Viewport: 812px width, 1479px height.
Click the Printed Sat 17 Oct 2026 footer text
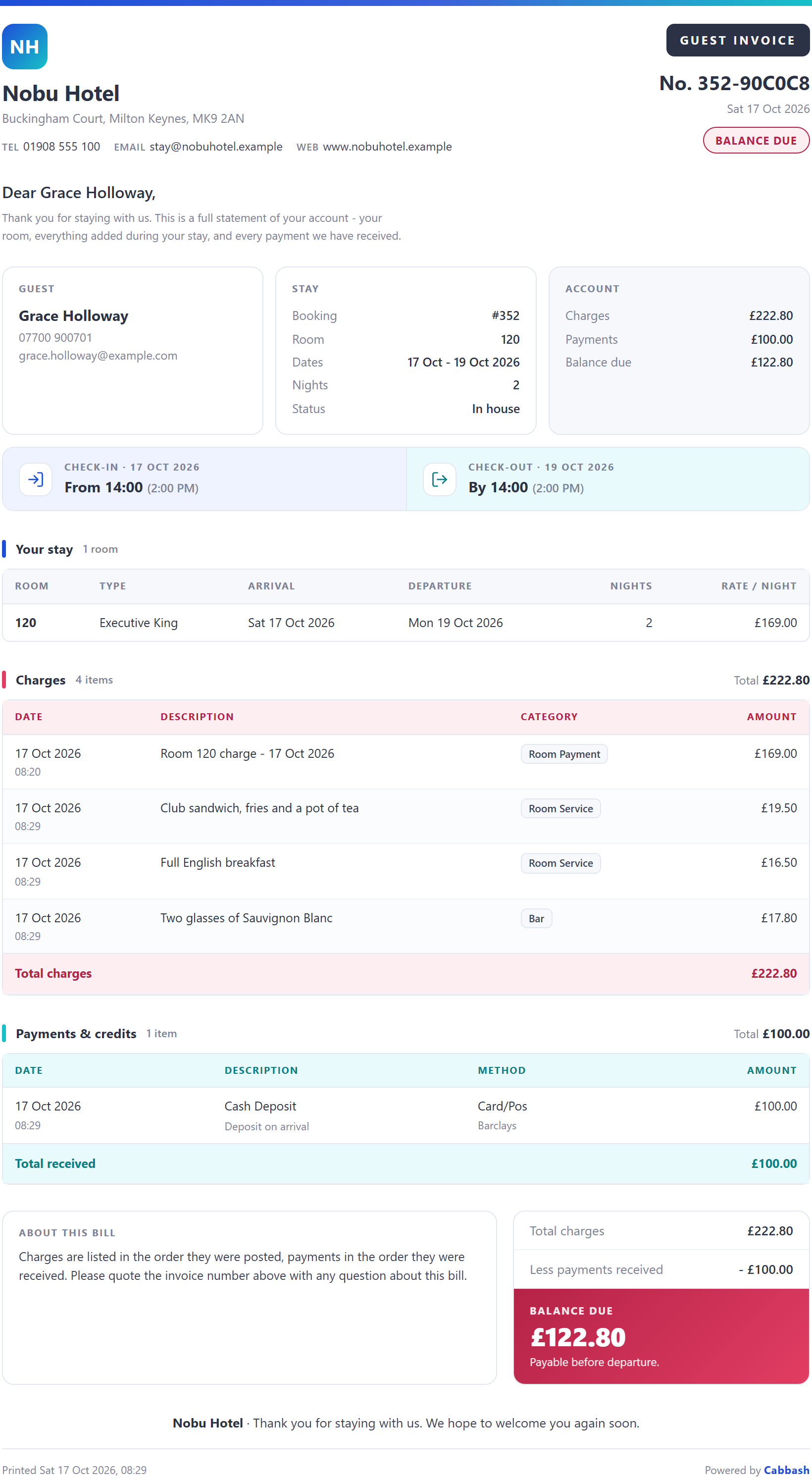(74, 1471)
